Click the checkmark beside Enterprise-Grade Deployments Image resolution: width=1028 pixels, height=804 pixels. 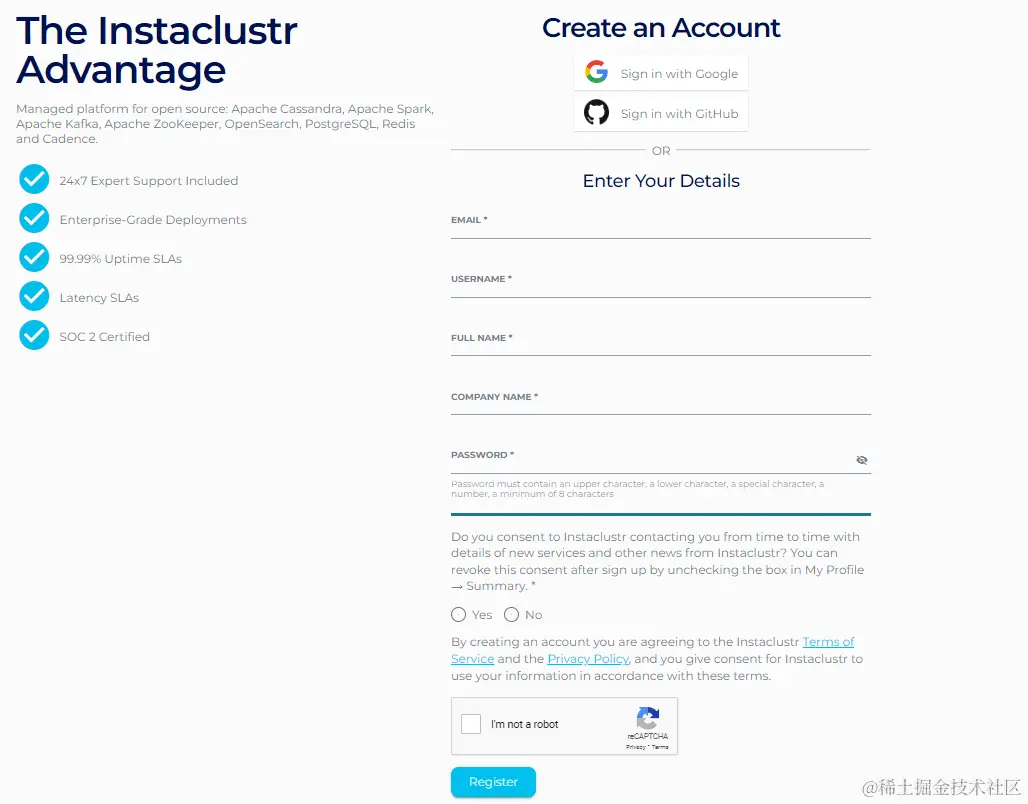(33, 219)
